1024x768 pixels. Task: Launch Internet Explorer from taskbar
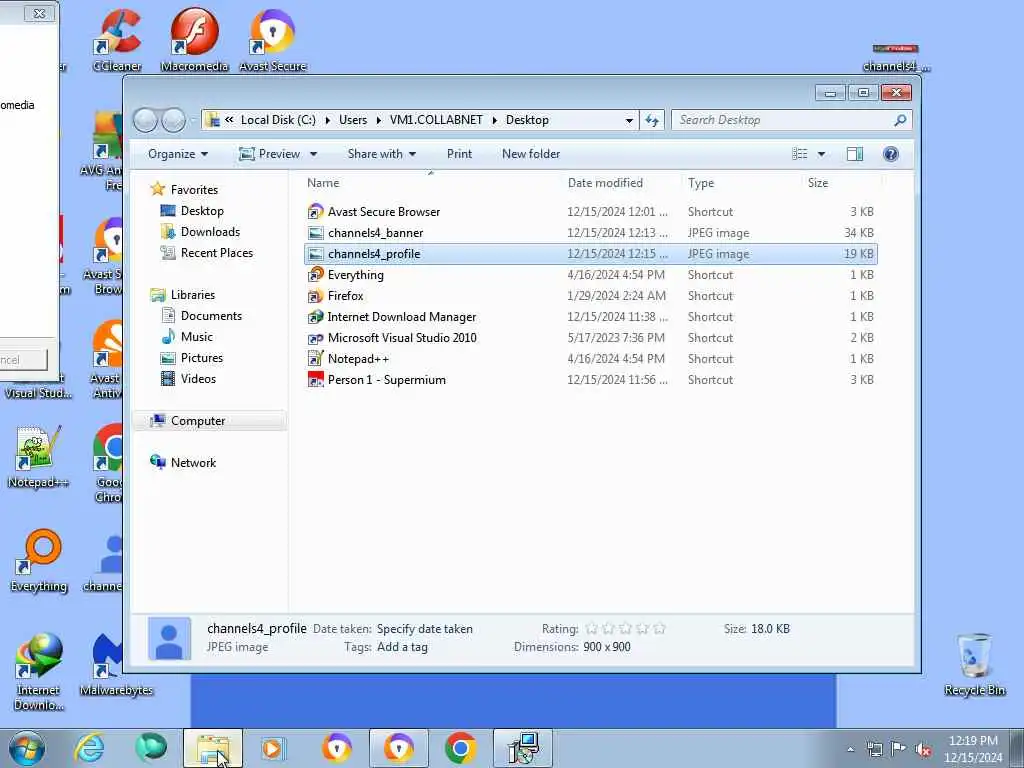click(89, 748)
